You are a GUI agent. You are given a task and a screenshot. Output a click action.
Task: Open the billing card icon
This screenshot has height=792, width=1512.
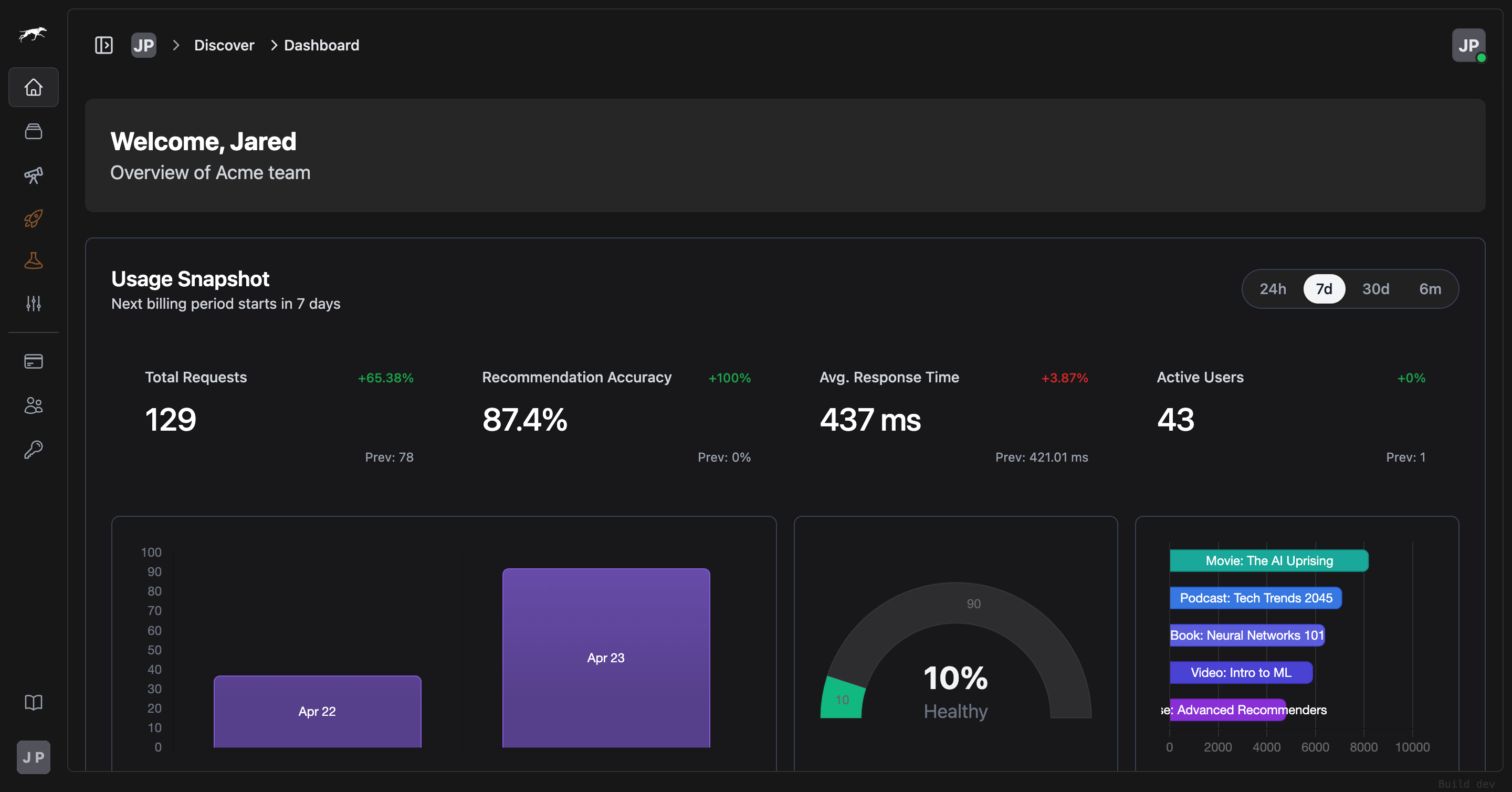[33, 361]
